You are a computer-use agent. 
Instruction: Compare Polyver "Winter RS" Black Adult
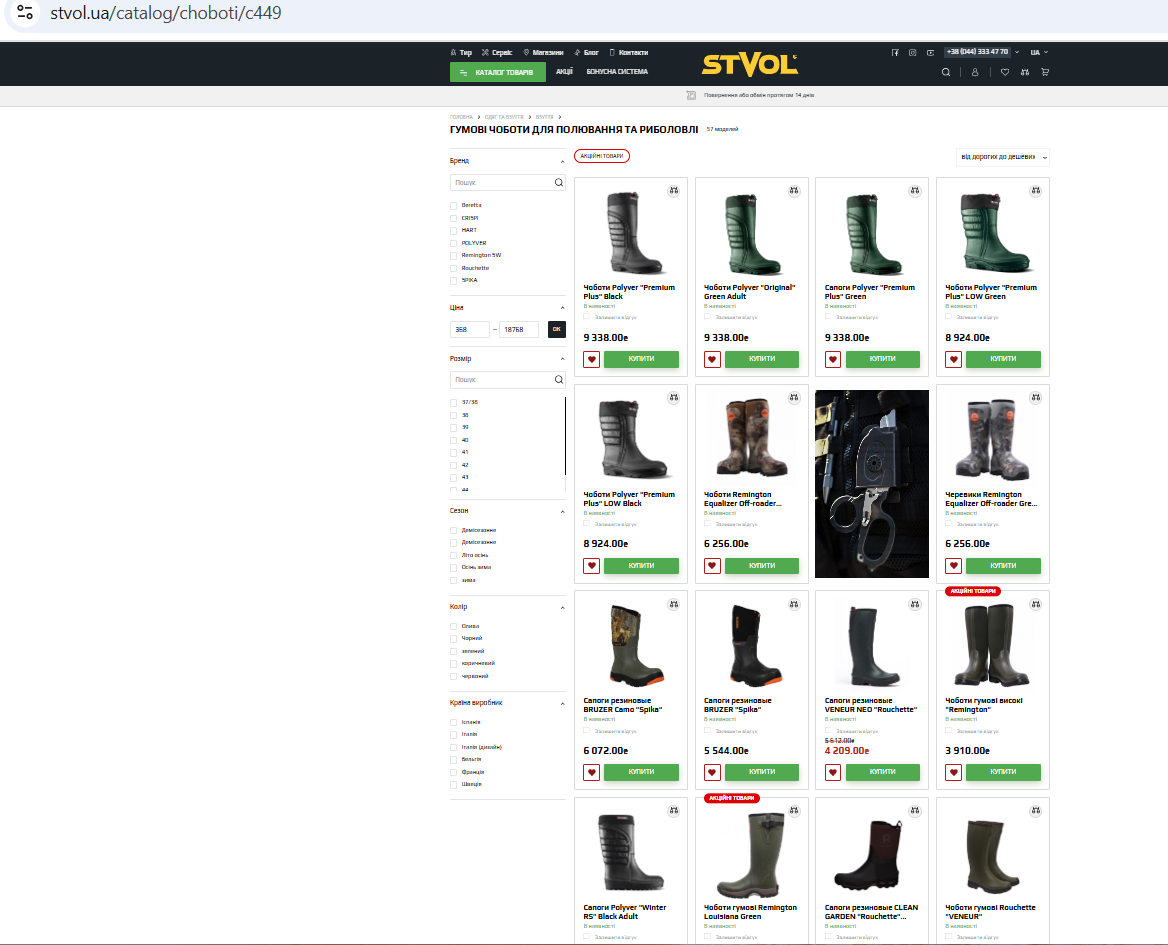coord(673,811)
